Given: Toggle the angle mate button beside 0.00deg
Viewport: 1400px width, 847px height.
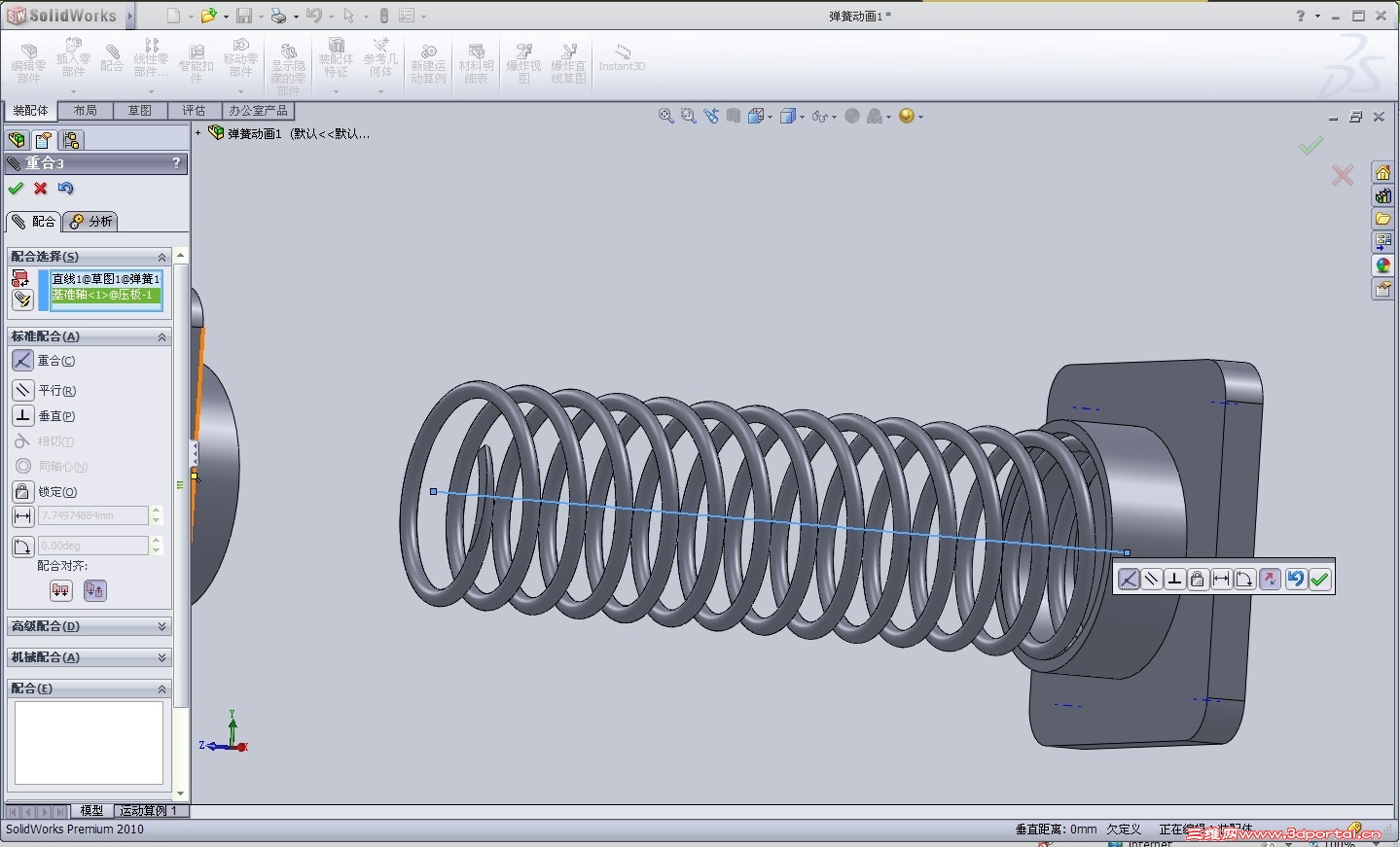Looking at the screenshot, I should (x=22, y=547).
